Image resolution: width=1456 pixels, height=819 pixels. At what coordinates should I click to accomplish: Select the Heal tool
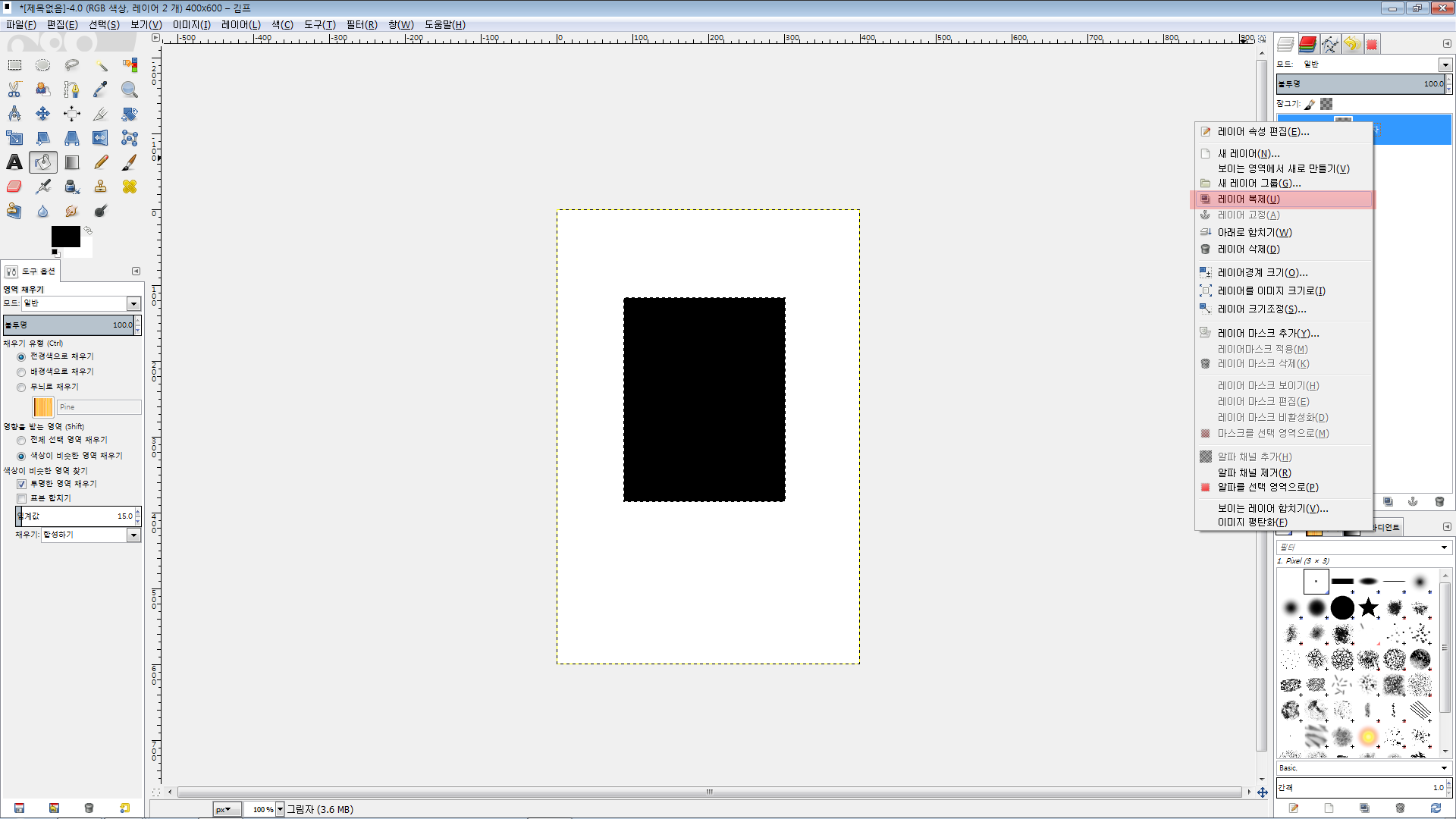tap(130, 187)
